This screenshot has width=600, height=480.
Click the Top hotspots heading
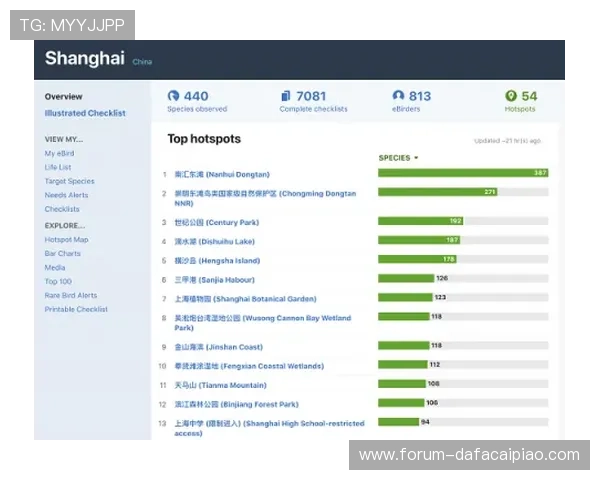[204, 139]
